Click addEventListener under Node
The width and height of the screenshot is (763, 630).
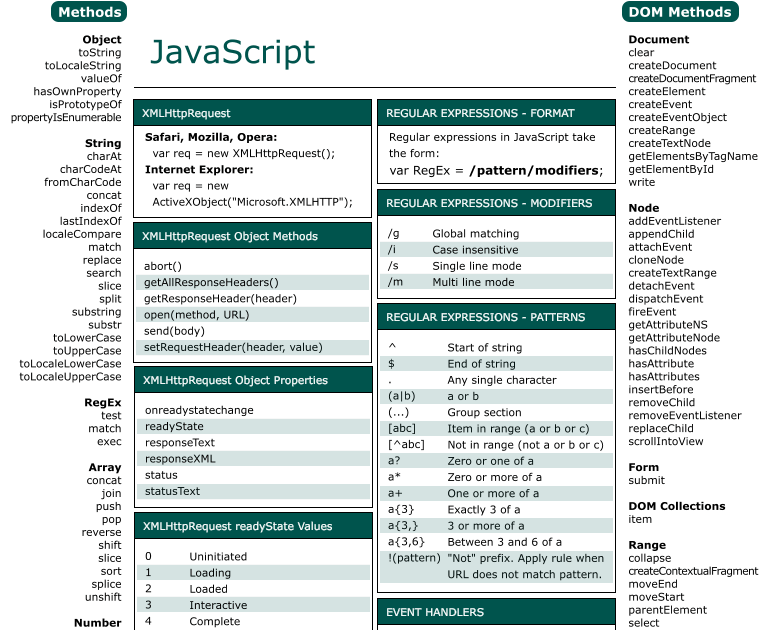click(x=674, y=221)
